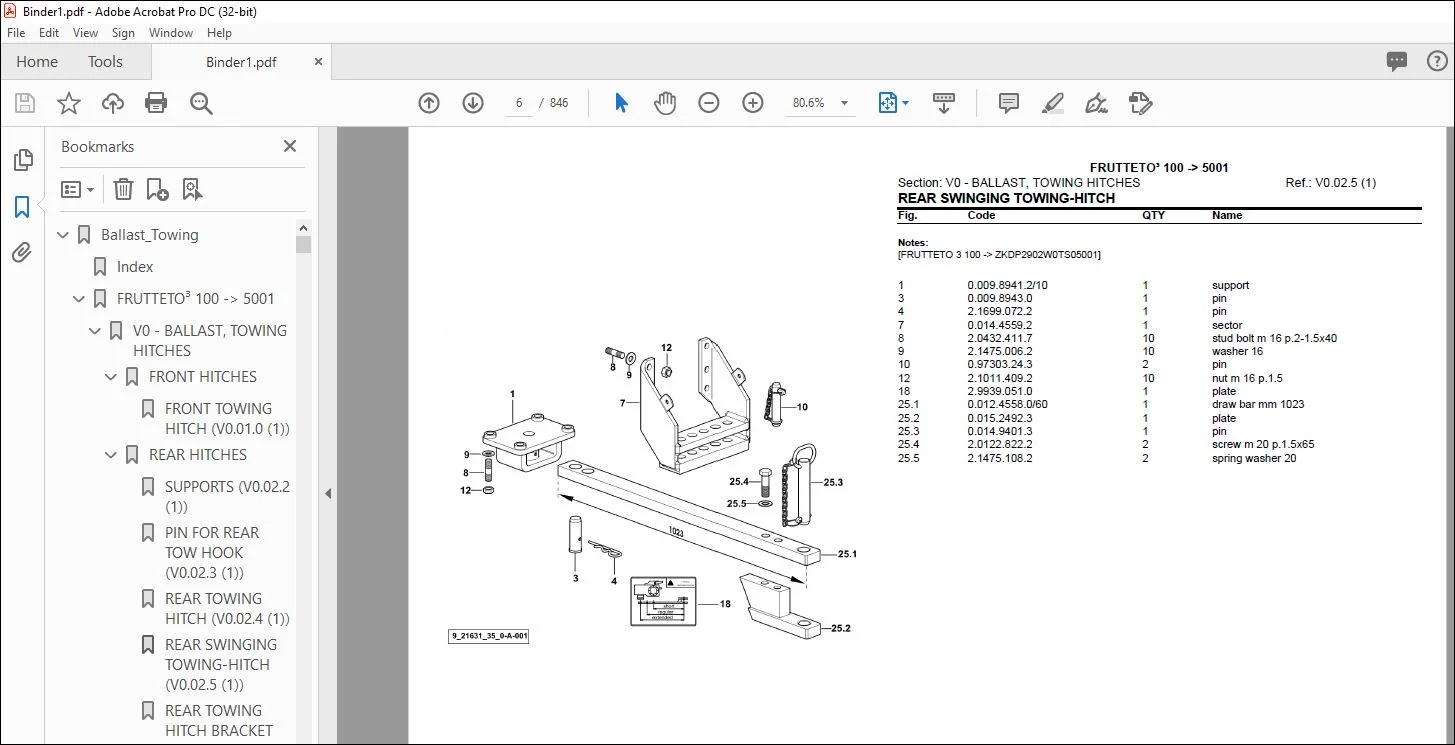Viewport: 1455px width, 745px height.
Task: Open the Attachments paperclip panel
Action: [x=22, y=252]
